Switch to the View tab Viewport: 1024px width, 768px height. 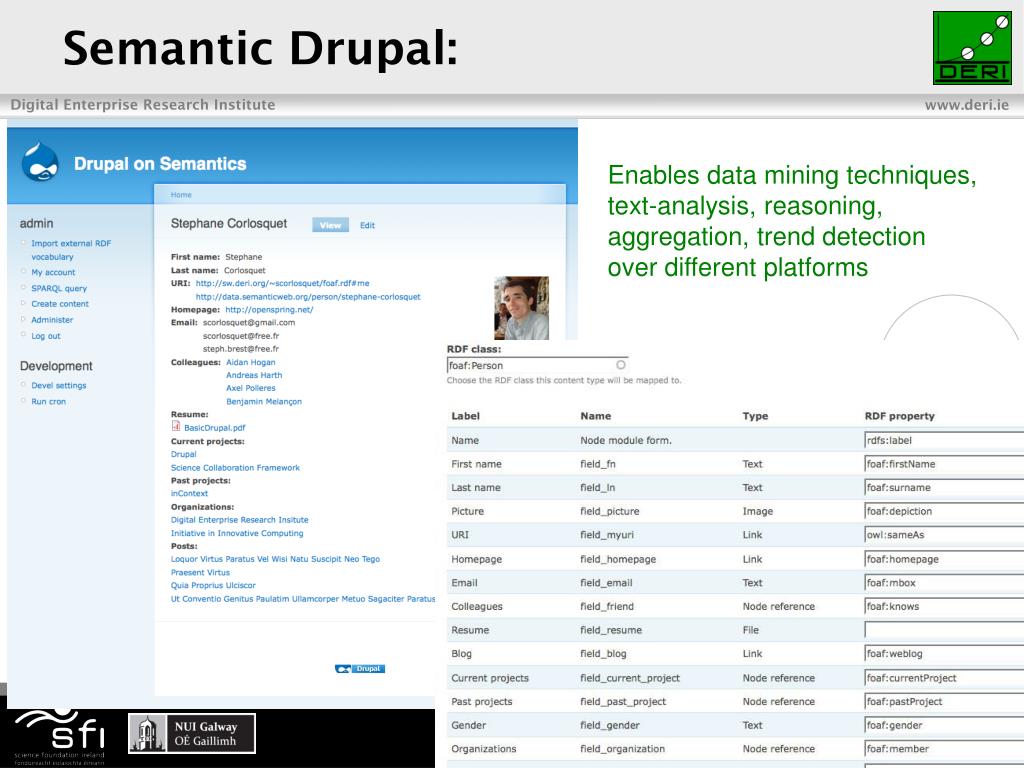(x=330, y=225)
